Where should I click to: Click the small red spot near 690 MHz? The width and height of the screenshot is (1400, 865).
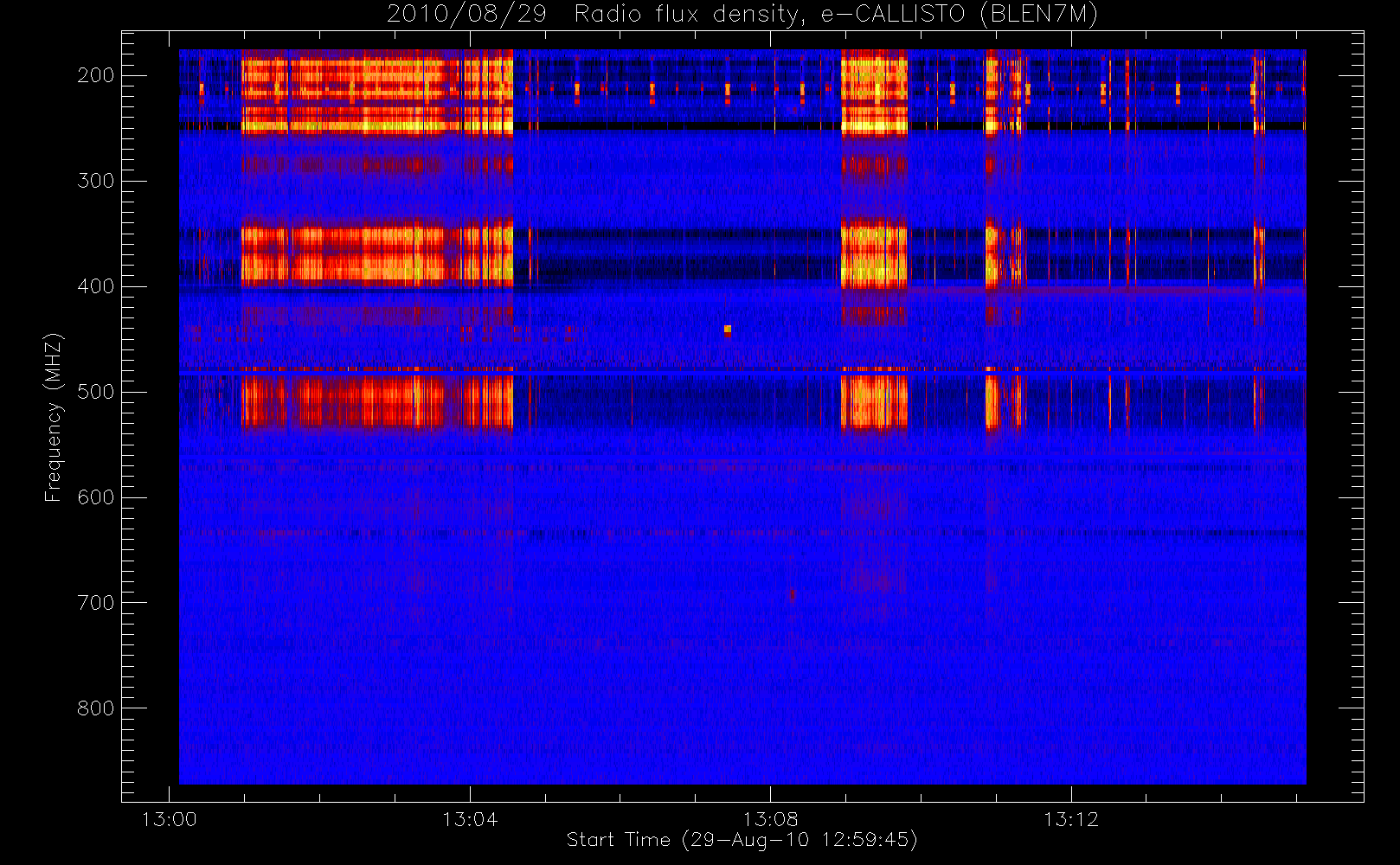click(x=792, y=594)
